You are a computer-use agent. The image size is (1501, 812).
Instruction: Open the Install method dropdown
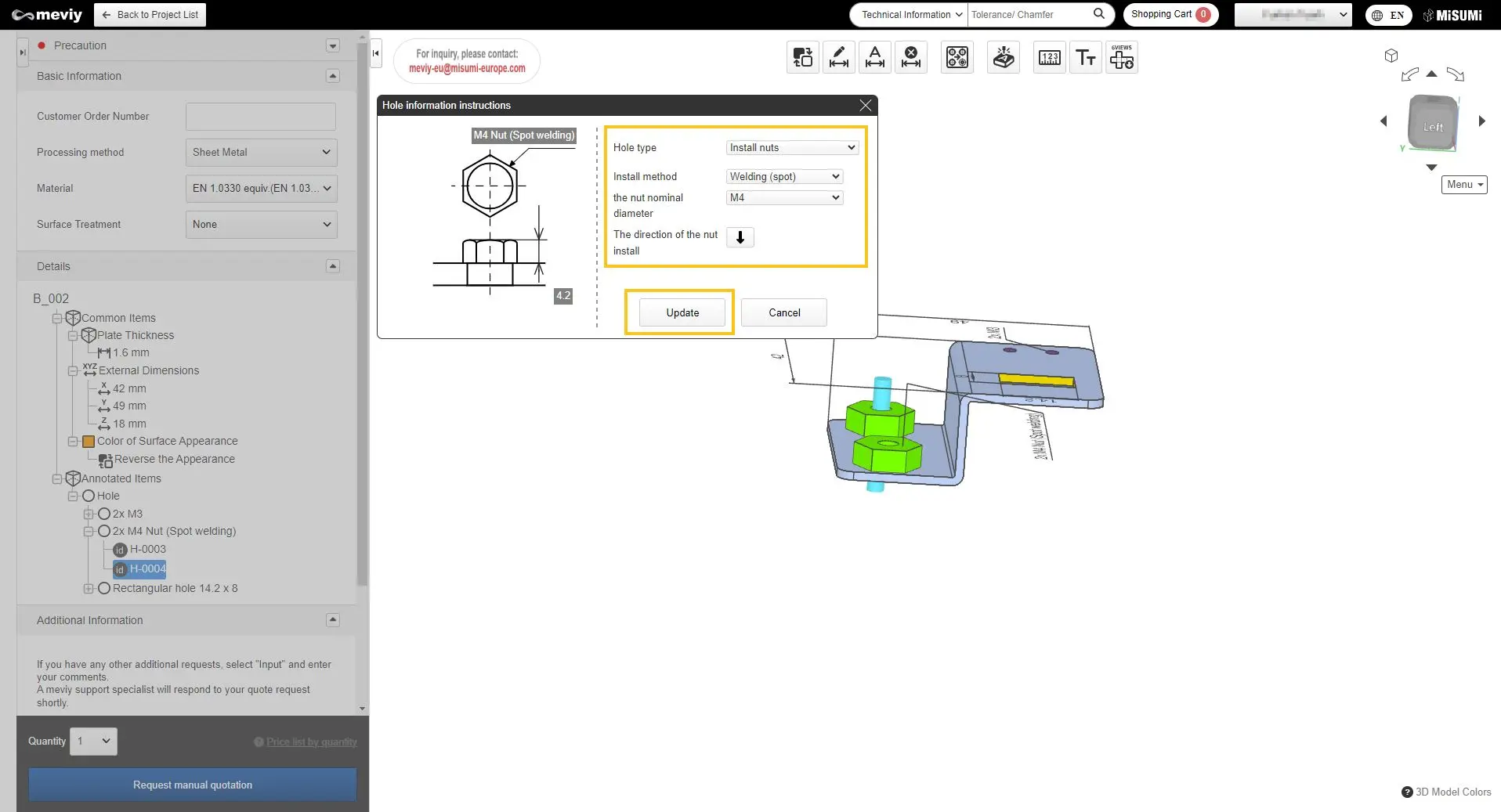(784, 176)
